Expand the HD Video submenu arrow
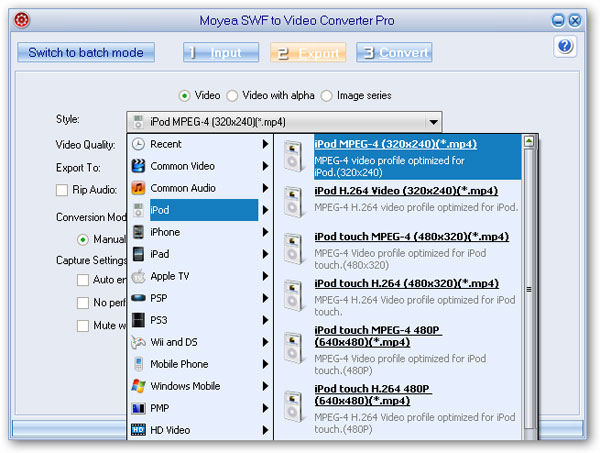The image size is (600, 453). [x=265, y=430]
